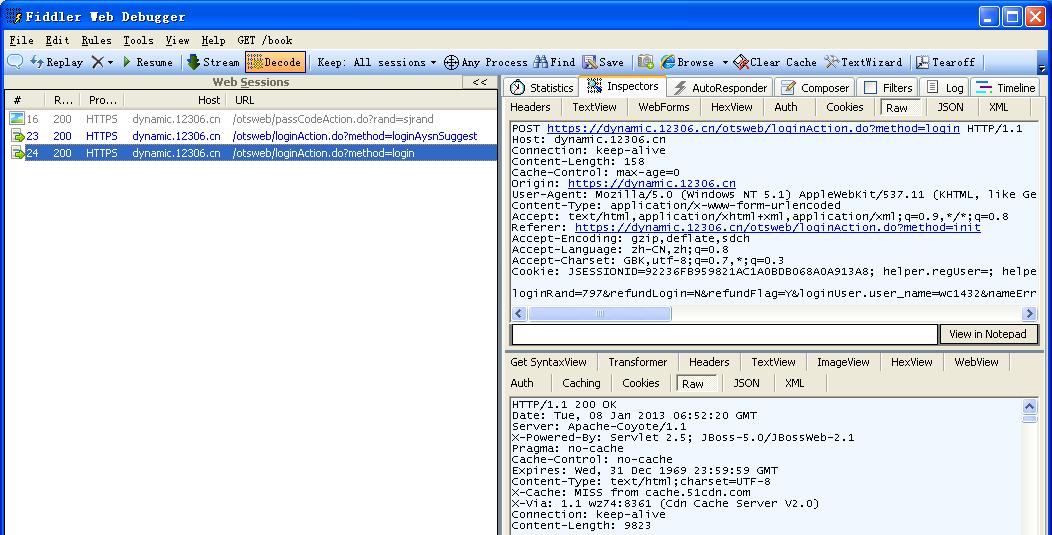
Task: Select request WebForms tab
Action: tap(664, 107)
